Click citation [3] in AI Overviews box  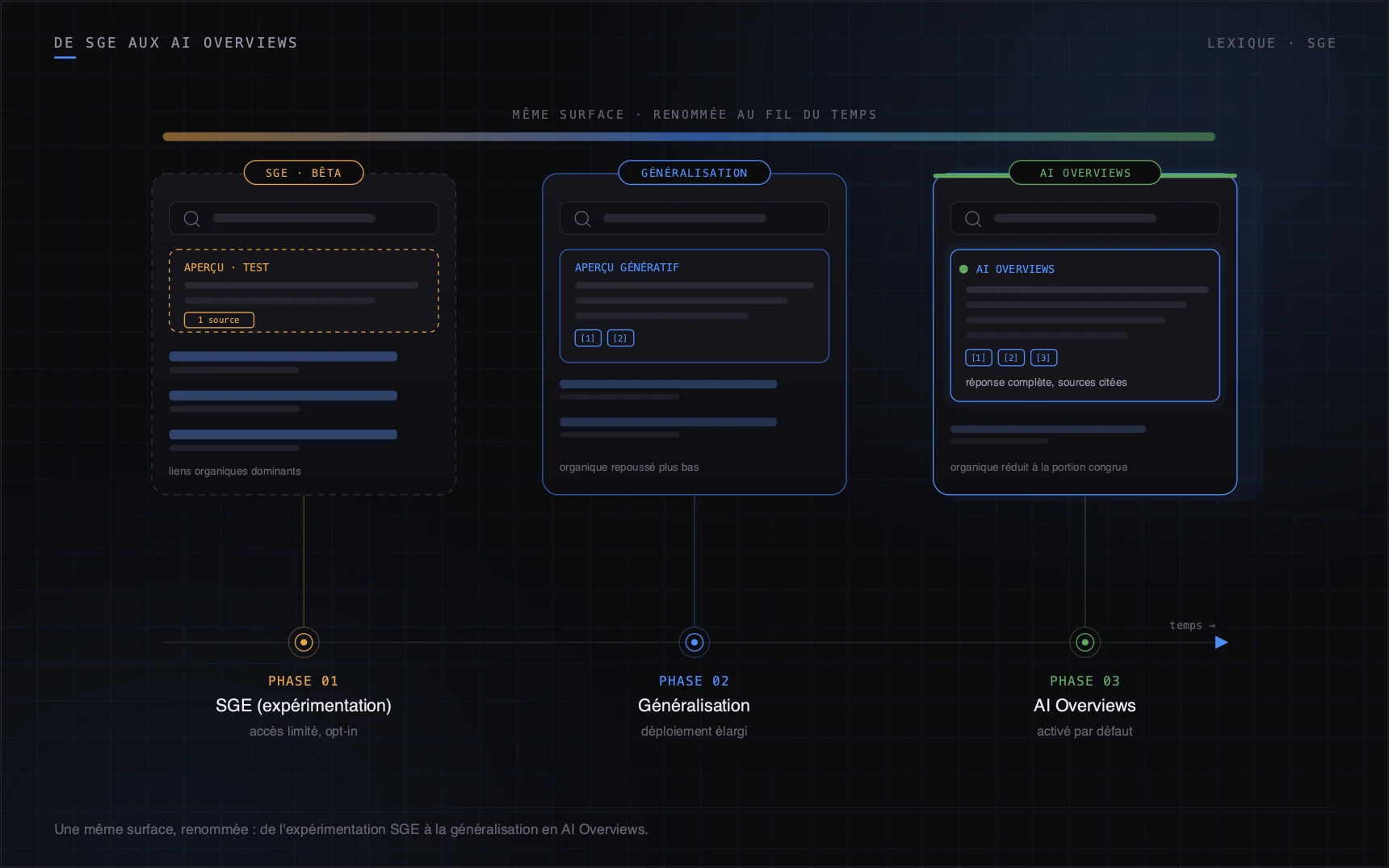(1043, 358)
